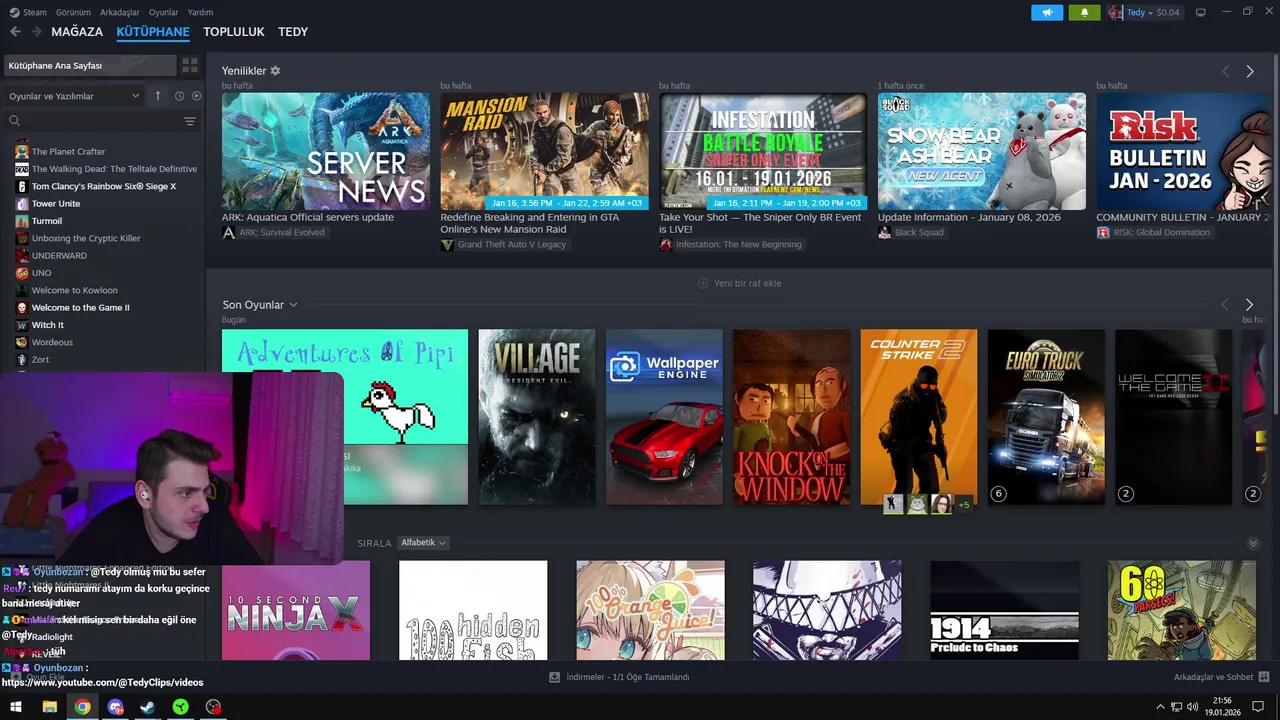Go back with the left arrow navigation
This screenshot has width=1280, height=720.
pyautogui.click(x=15, y=32)
